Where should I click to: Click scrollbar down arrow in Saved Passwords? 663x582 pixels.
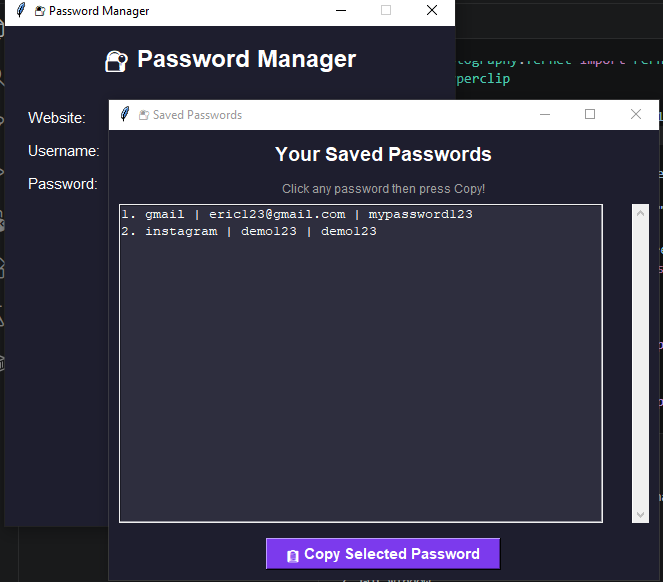[x=640, y=514]
